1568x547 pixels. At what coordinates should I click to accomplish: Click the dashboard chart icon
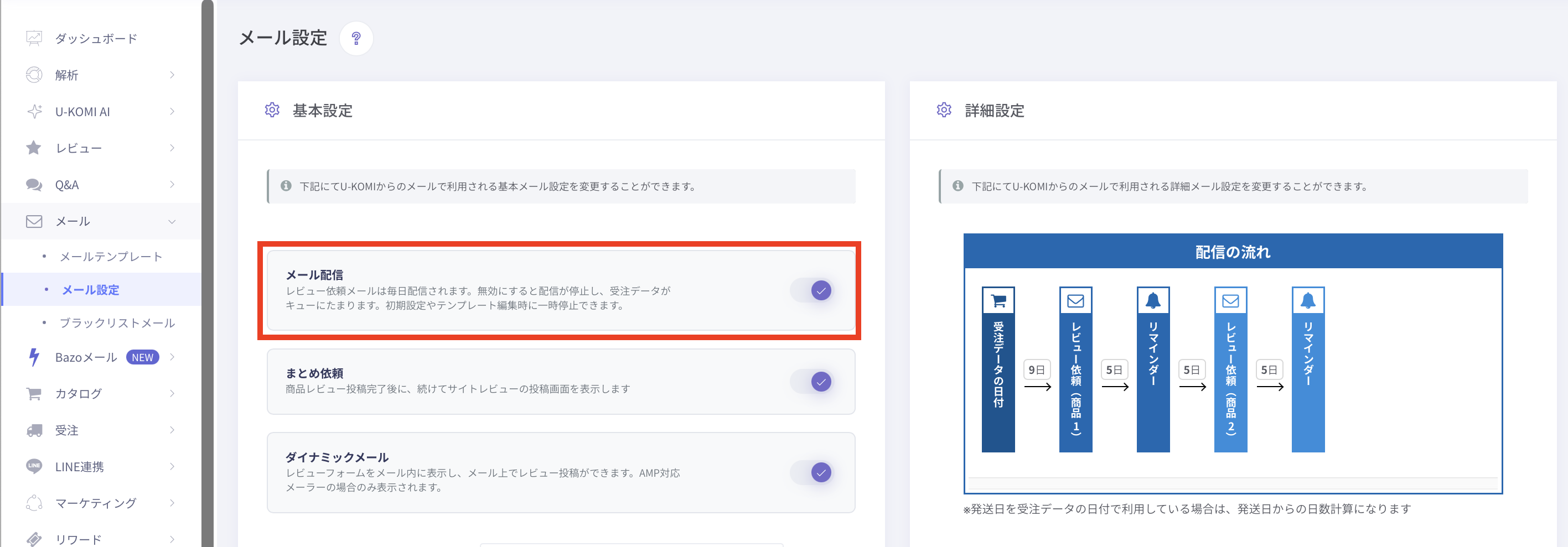pyautogui.click(x=34, y=38)
